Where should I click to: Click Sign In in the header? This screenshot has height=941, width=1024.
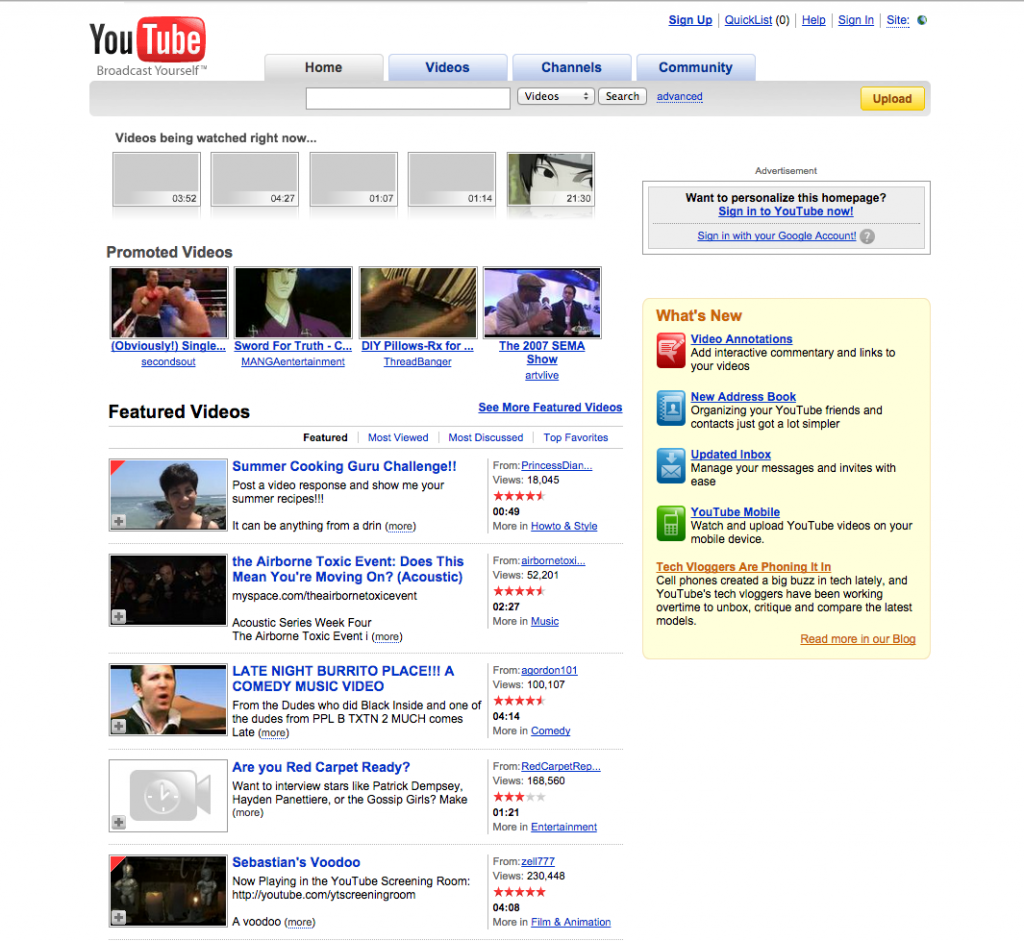pyautogui.click(x=856, y=20)
